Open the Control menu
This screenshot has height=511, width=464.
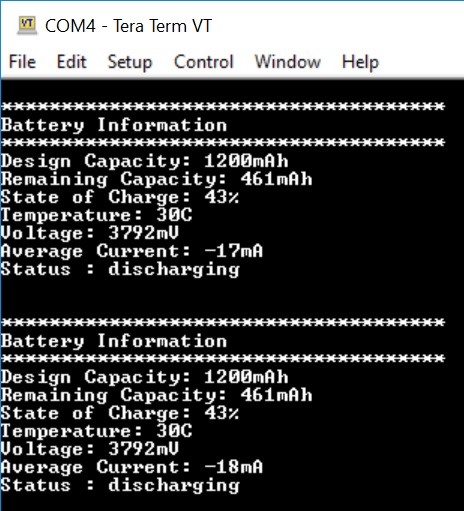[204, 62]
